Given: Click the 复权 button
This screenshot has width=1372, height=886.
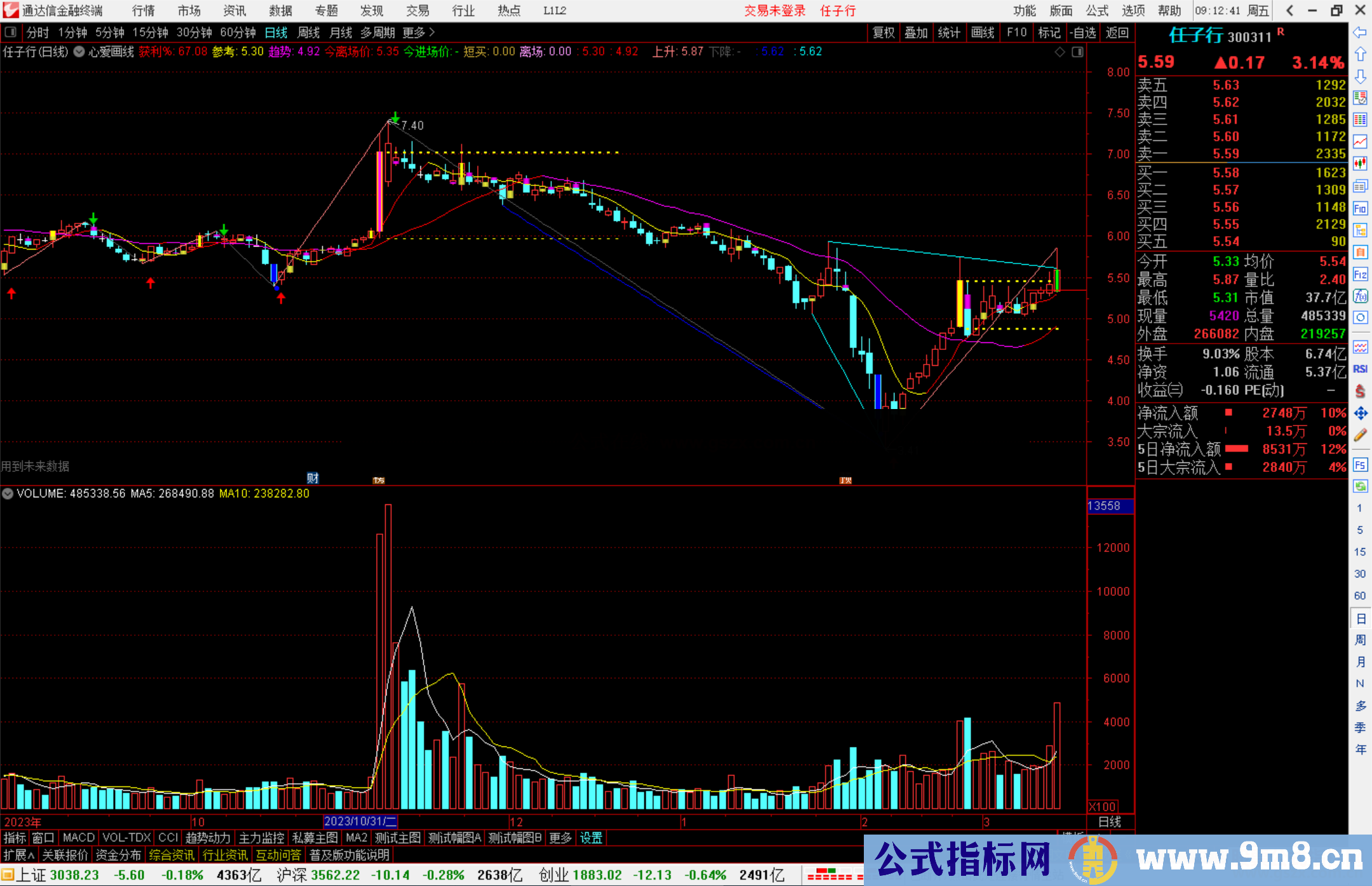Looking at the screenshot, I should pyautogui.click(x=884, y=32).
